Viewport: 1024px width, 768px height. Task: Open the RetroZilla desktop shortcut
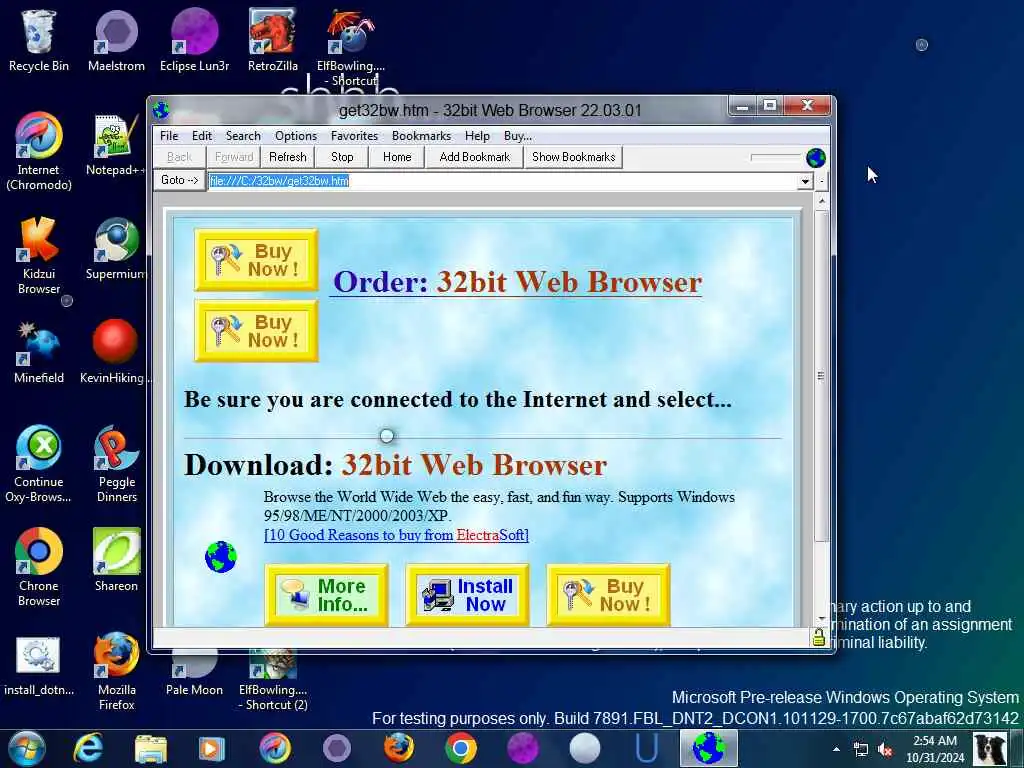coord(272,39)
